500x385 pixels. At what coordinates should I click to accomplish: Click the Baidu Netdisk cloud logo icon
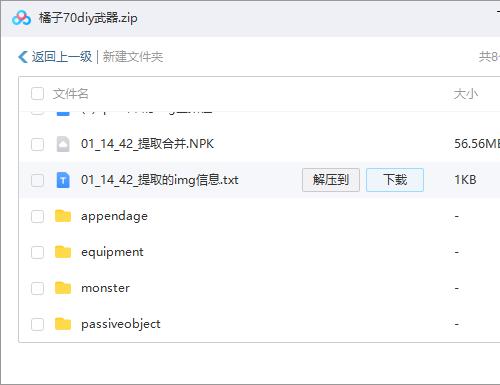pos(21,18)
